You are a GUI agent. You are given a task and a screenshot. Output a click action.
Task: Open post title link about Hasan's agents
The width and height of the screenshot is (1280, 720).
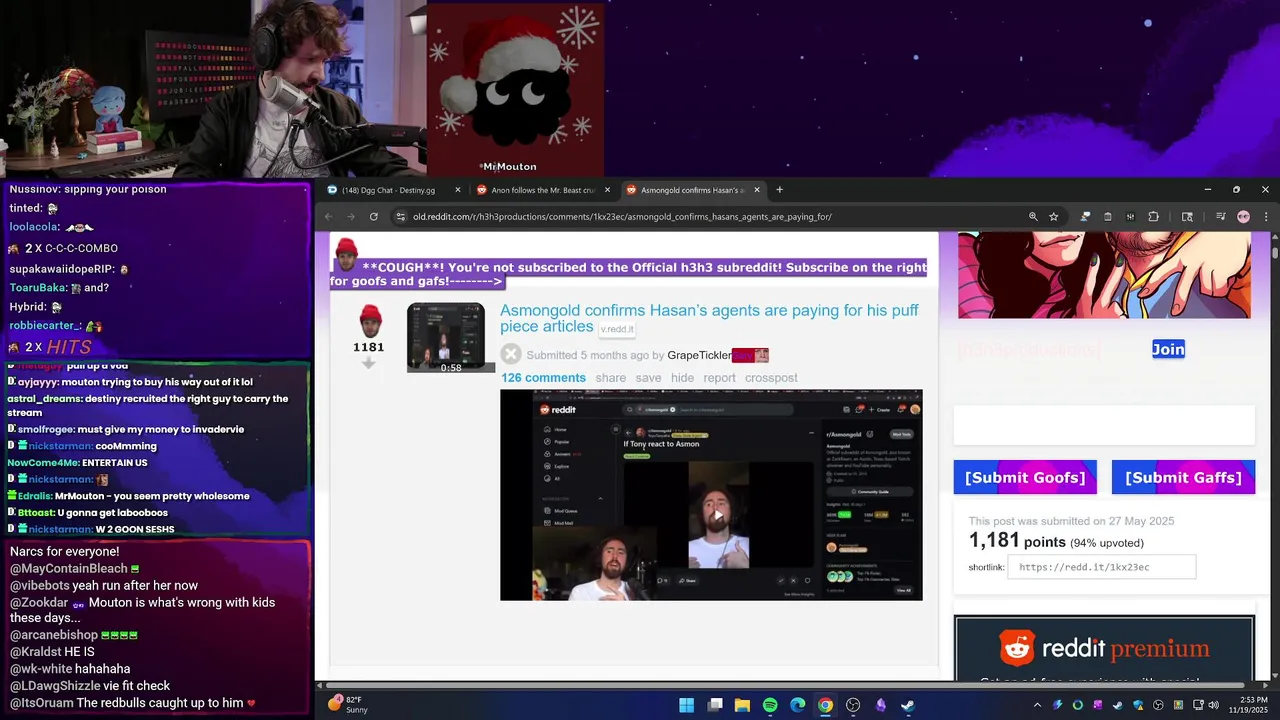click(x=709, y=318)
